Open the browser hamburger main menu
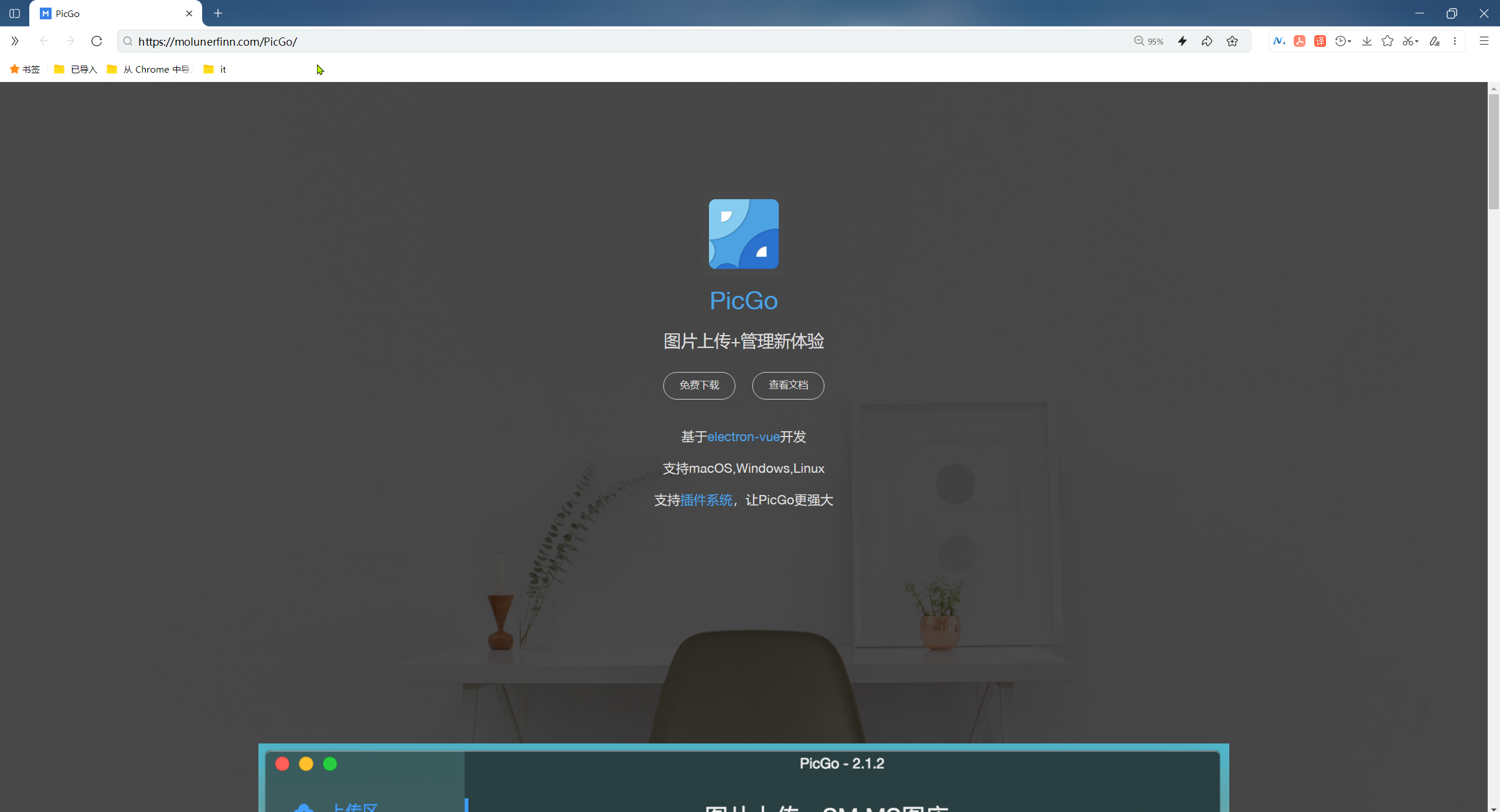Screen dimensions: 1500x812 pos(1484,41)
